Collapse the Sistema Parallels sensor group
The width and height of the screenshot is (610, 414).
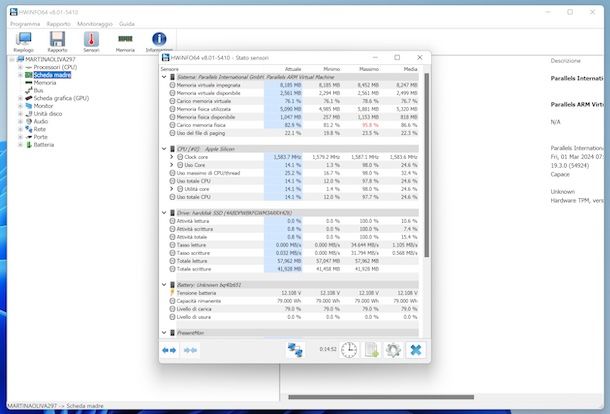point(164,77)
